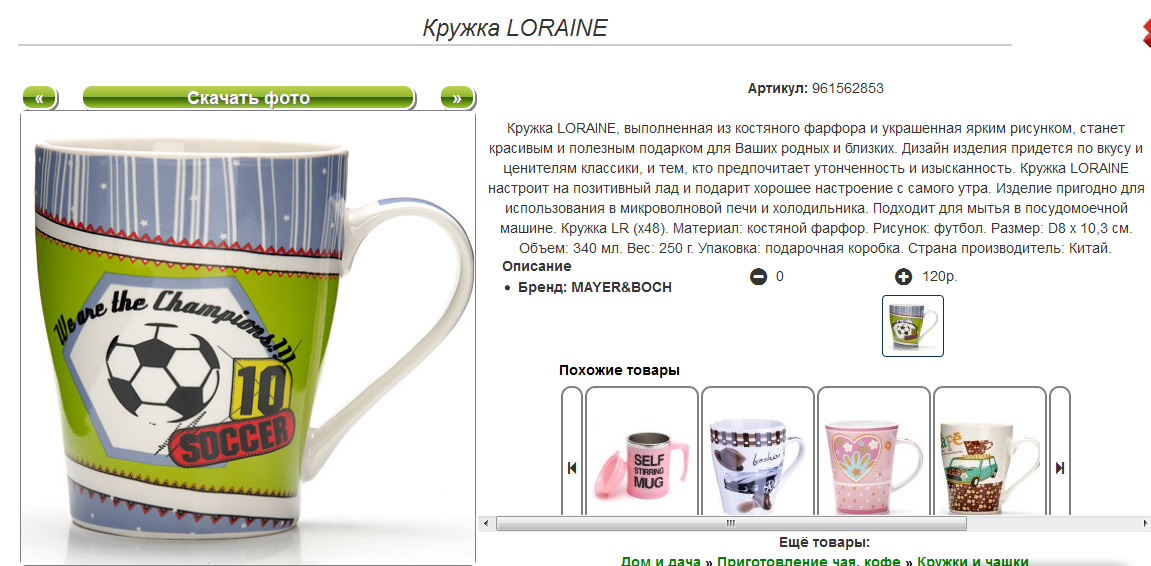Screen dimensions: 1151x566
Task: Open the Приготовление чая, кофе link
Action: (x=809, y=561)
